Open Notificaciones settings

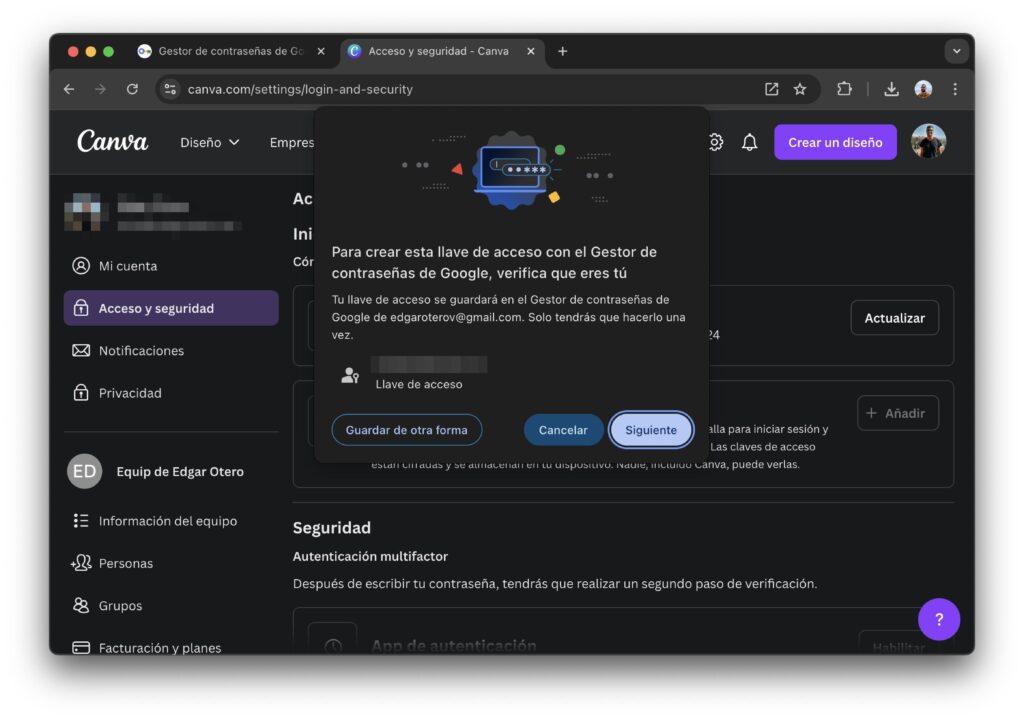click(171, 350)
